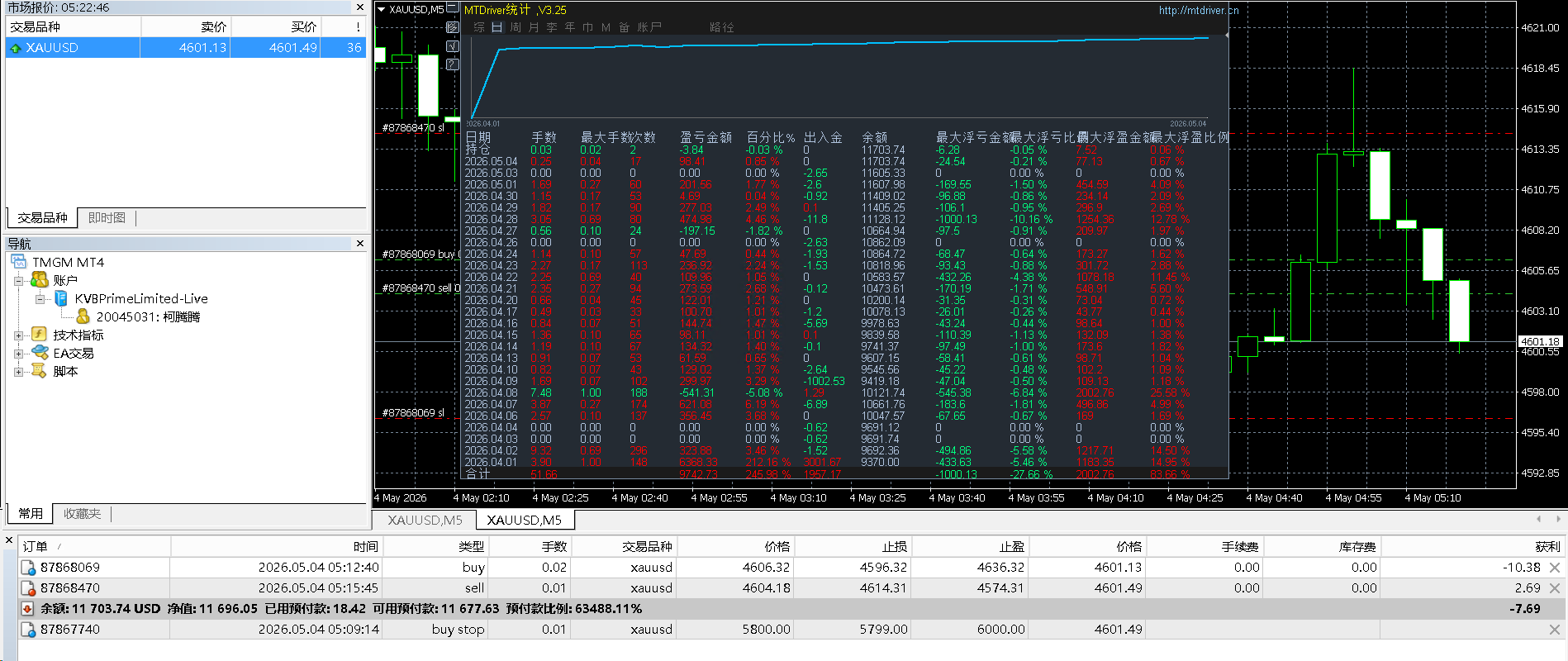Select the first XAUUSD,M5 chart tab

425,521
